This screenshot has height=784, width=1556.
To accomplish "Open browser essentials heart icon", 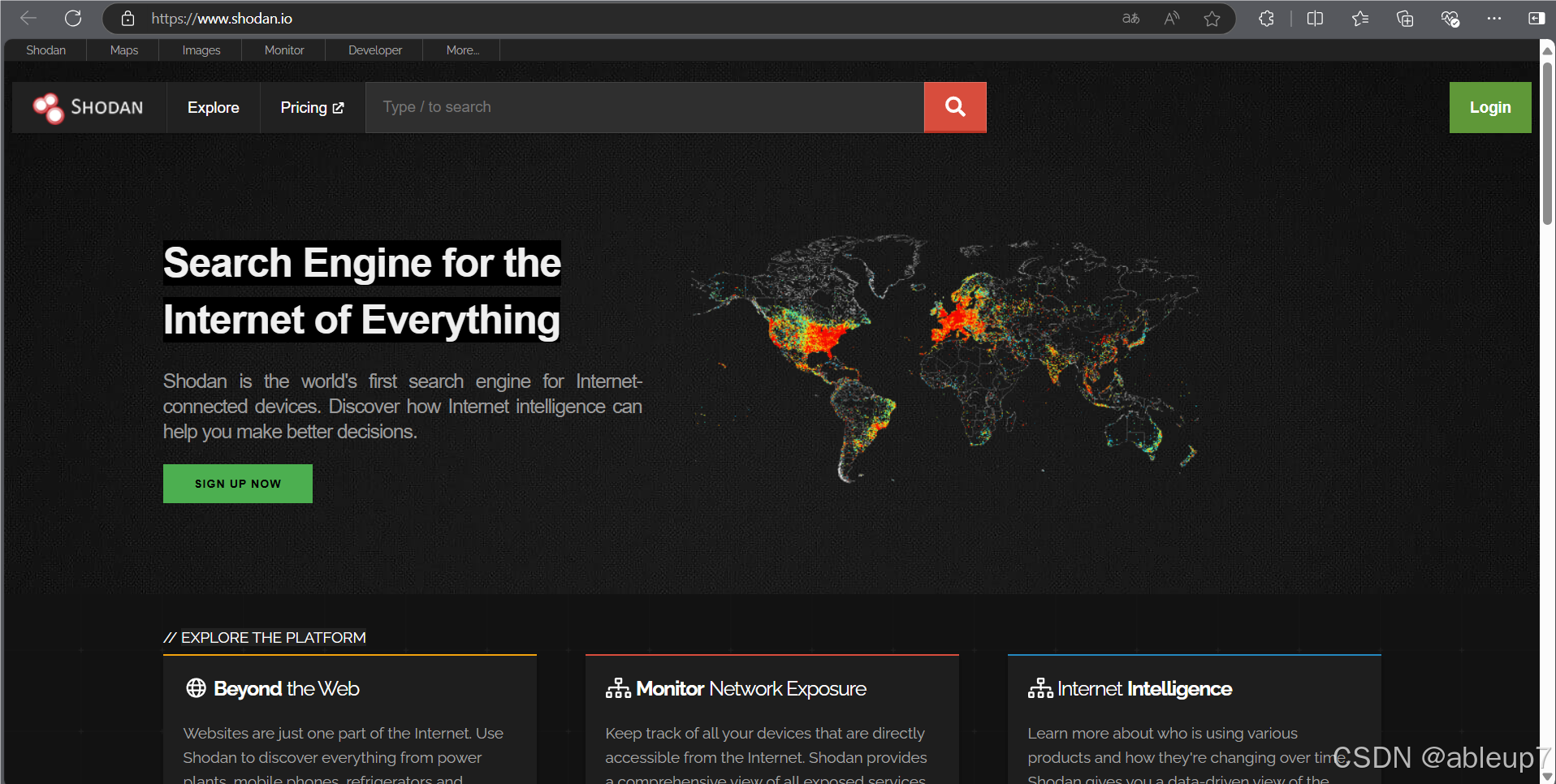I will [x=1450, y=18].
